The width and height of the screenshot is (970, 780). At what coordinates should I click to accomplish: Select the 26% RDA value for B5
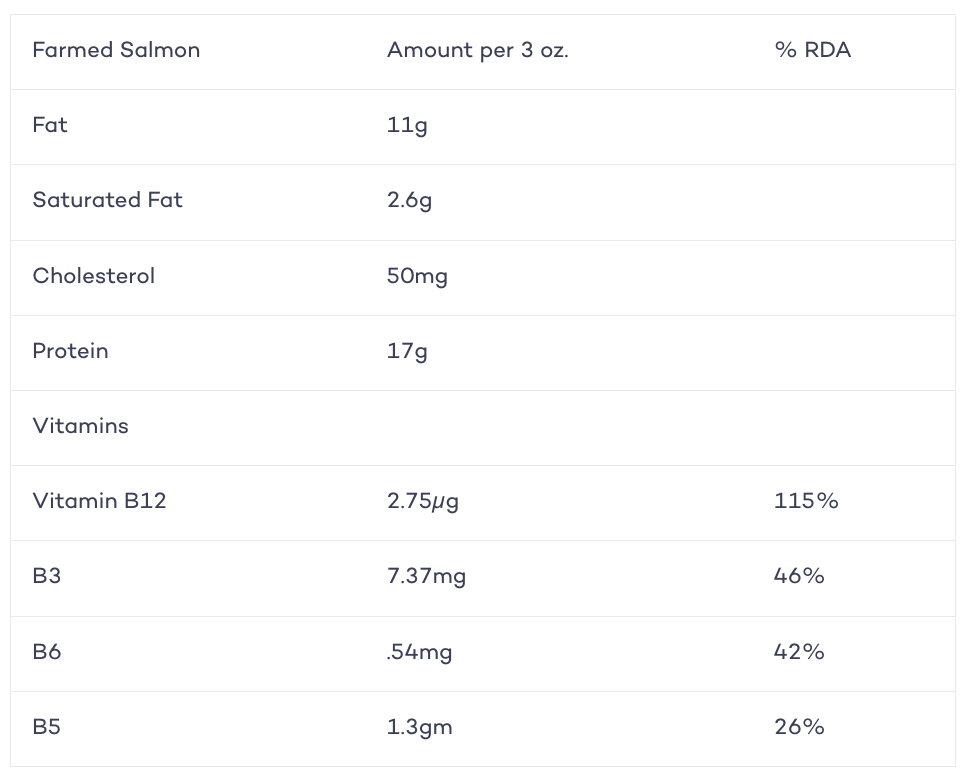coord(799,727)
